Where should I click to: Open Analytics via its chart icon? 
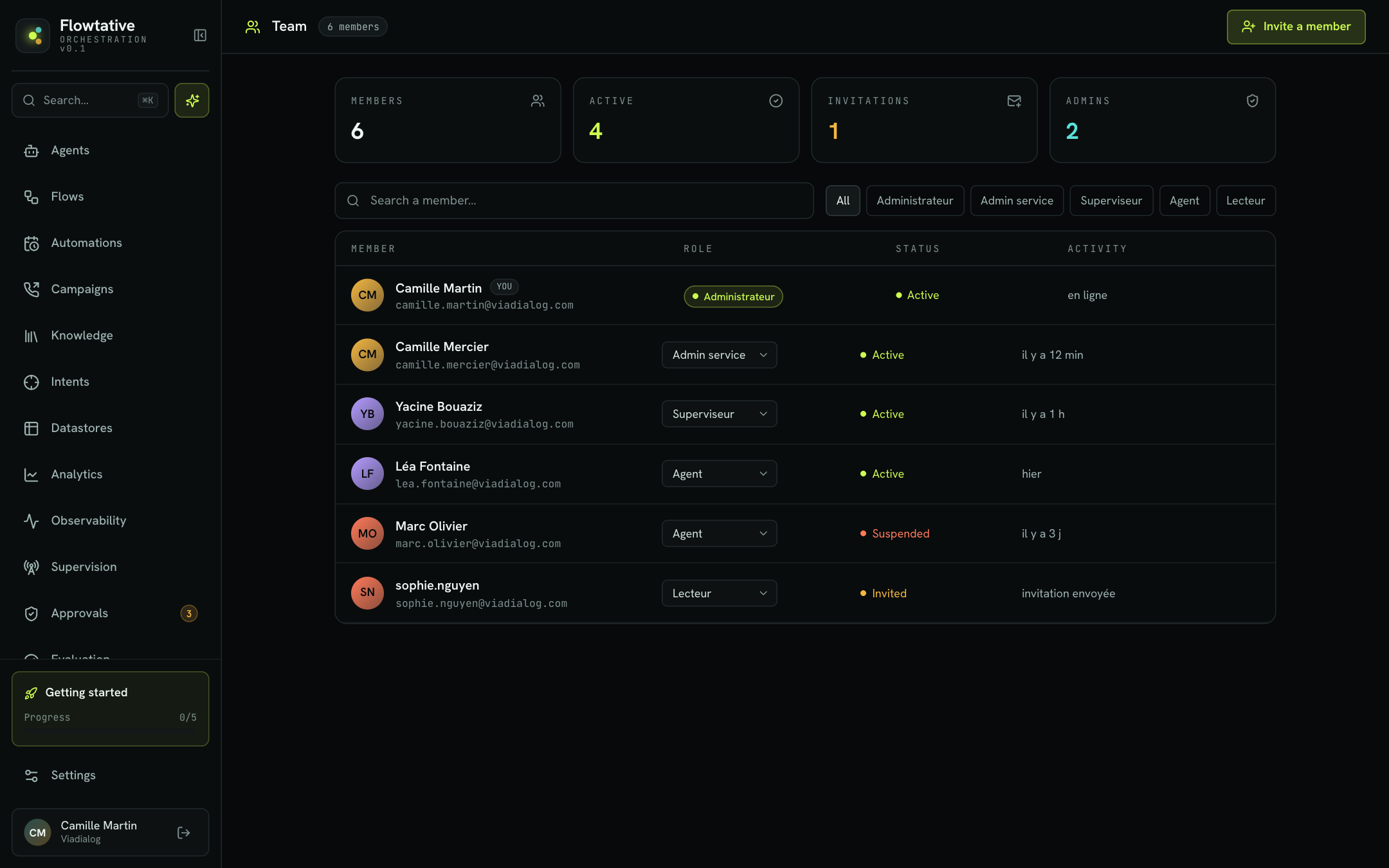click(32, 475)
